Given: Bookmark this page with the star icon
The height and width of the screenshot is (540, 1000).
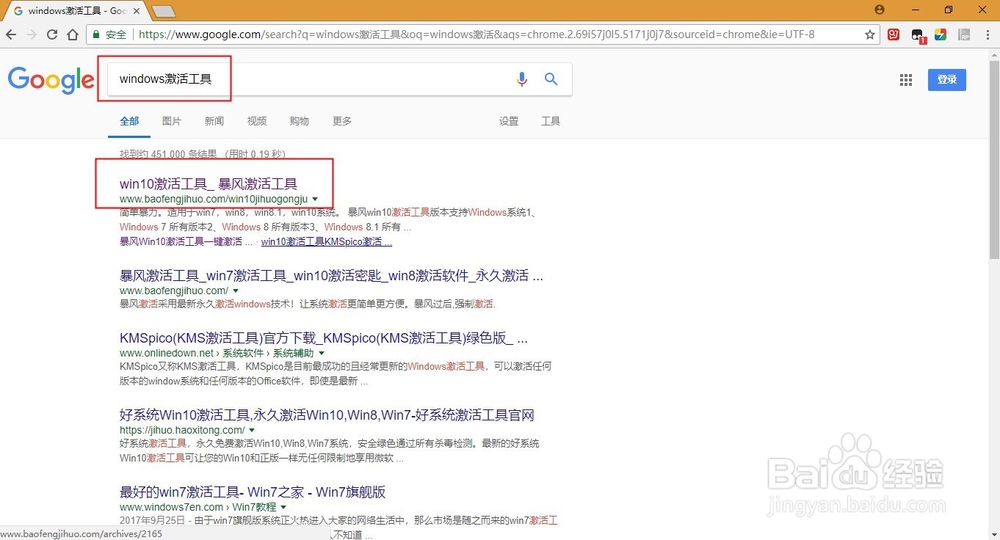Looking at the screenshot, I should tap(869, 34).
